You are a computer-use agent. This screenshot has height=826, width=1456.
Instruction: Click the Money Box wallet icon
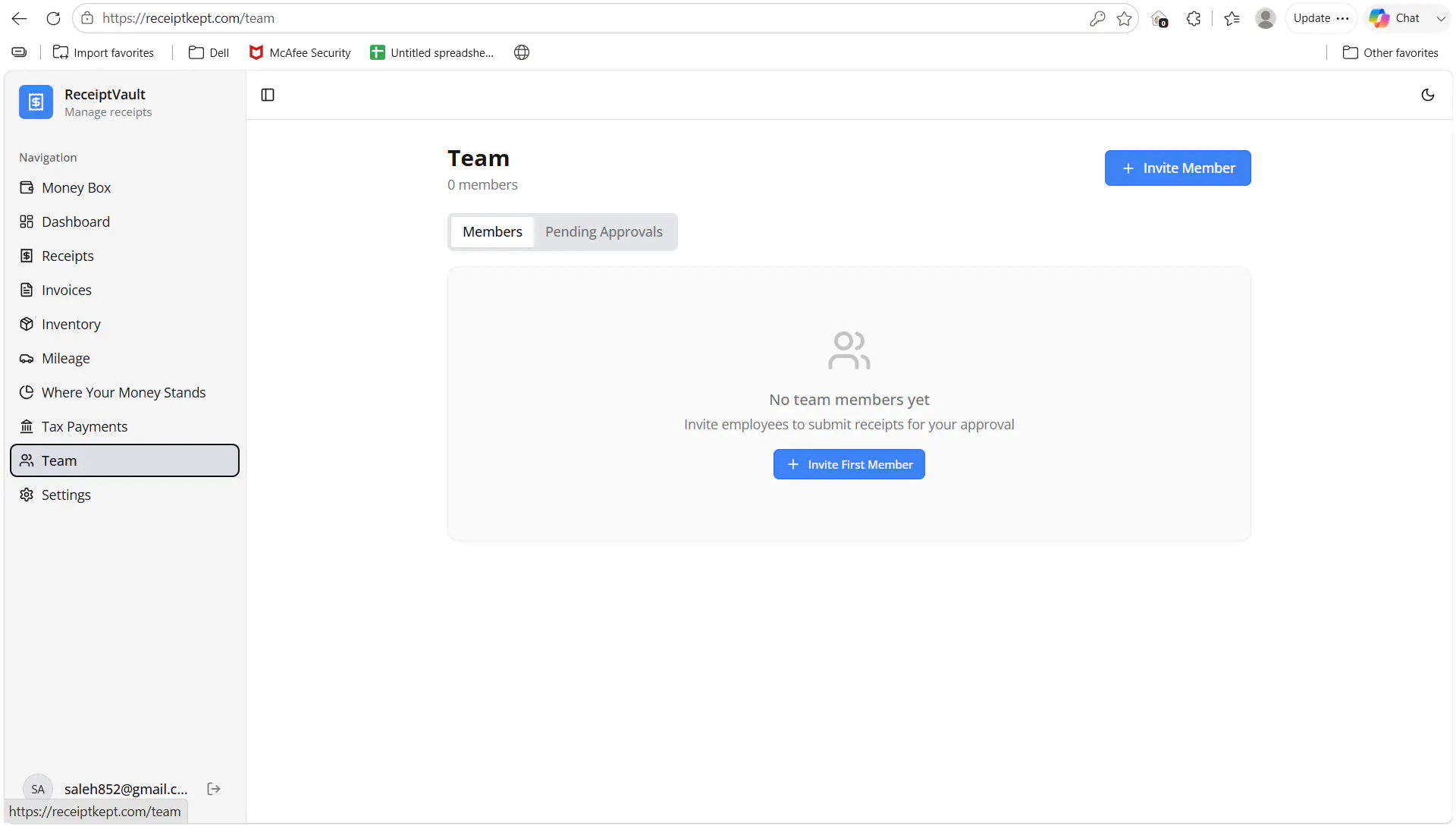[x=27, y=187]
